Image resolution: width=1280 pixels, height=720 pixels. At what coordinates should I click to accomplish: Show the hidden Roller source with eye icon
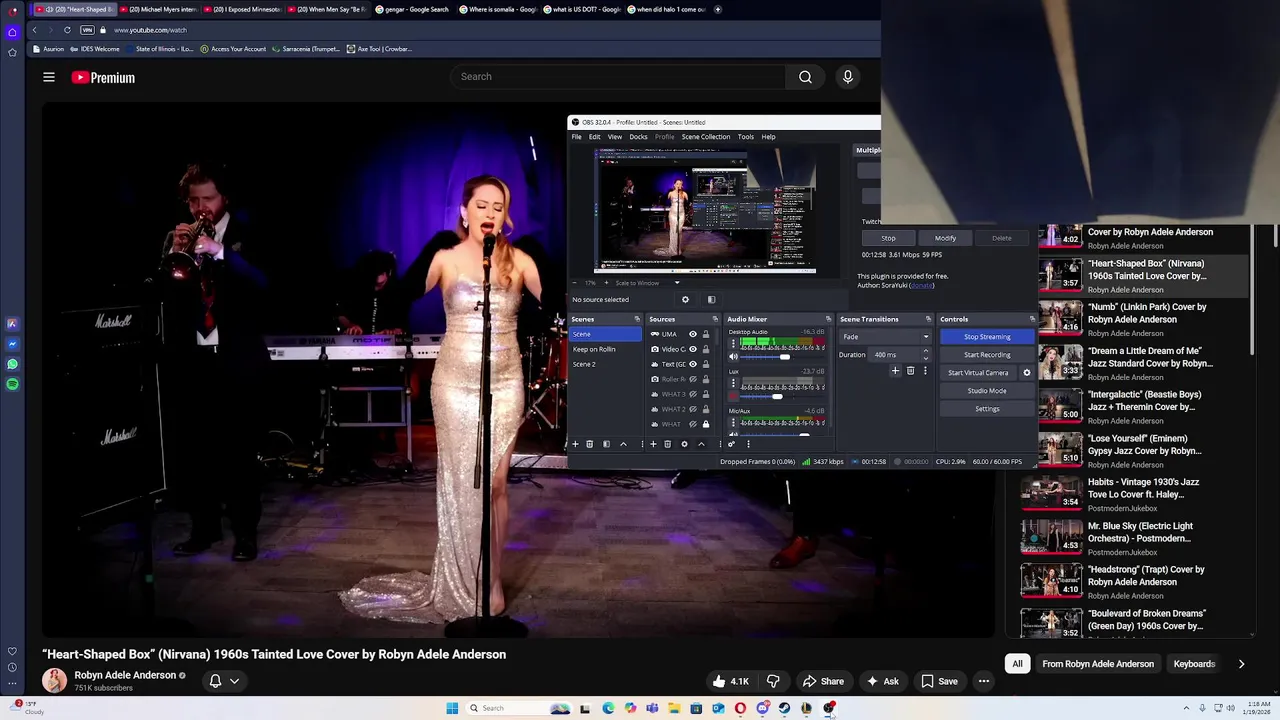(692, 379)
